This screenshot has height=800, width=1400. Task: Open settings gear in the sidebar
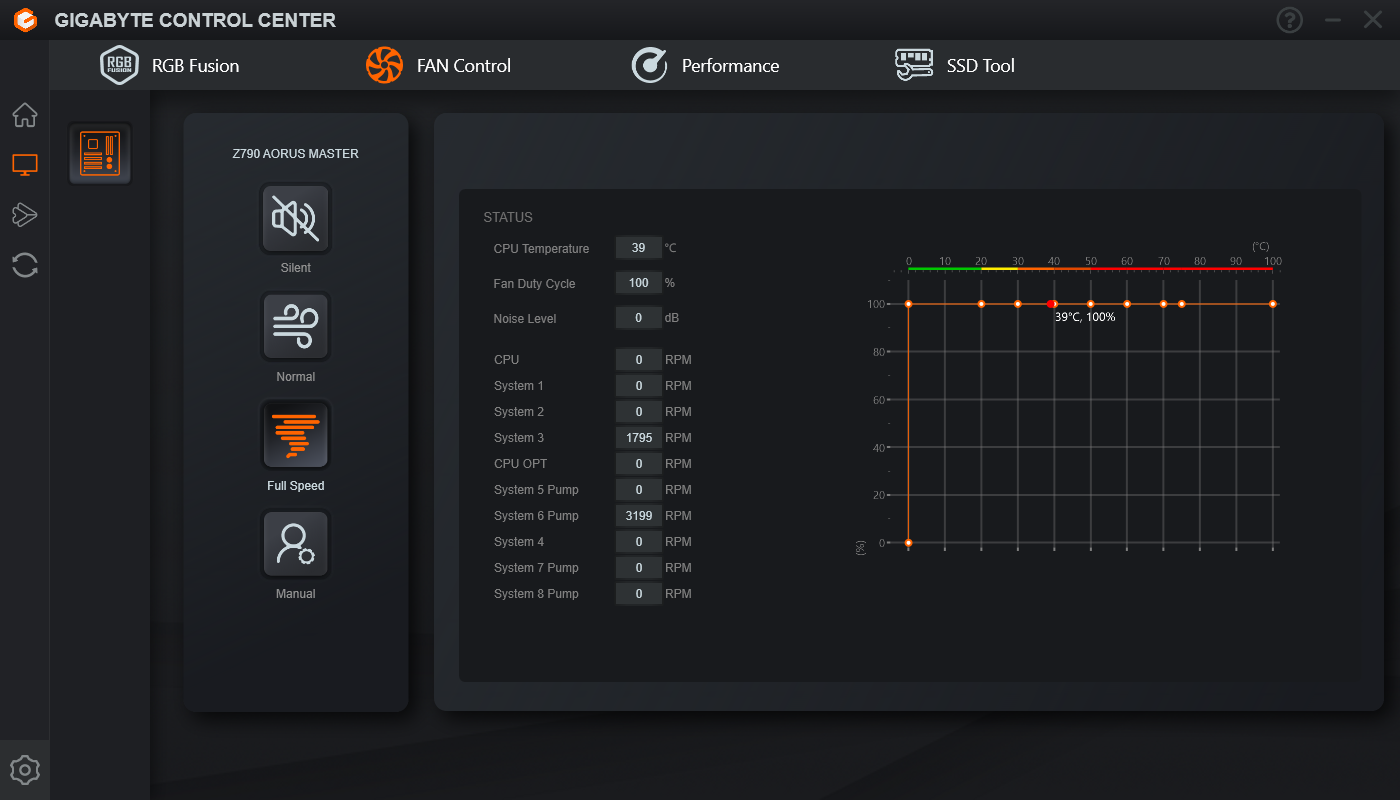(x=25, y=770)
